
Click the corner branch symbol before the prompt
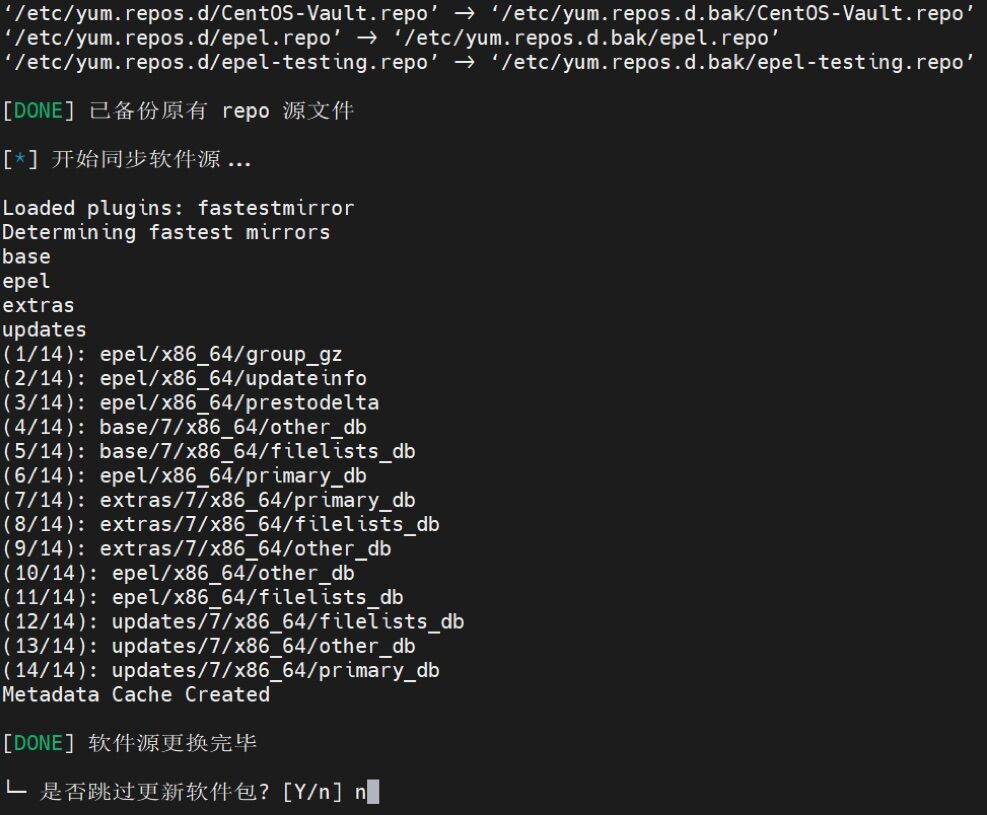pyautogui.click(x=15, y=788)
